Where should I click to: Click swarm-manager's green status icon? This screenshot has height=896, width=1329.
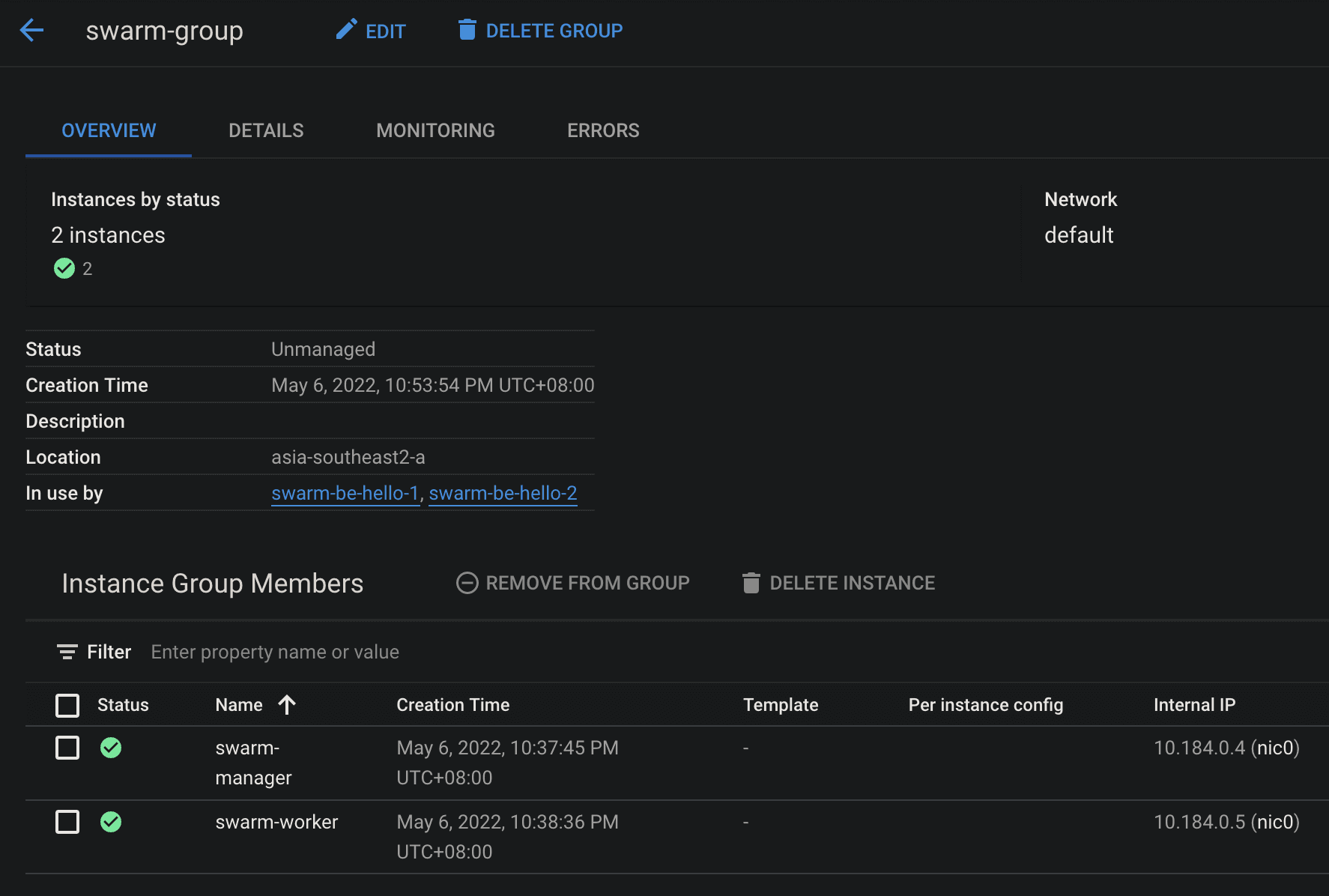pos(111,748)
